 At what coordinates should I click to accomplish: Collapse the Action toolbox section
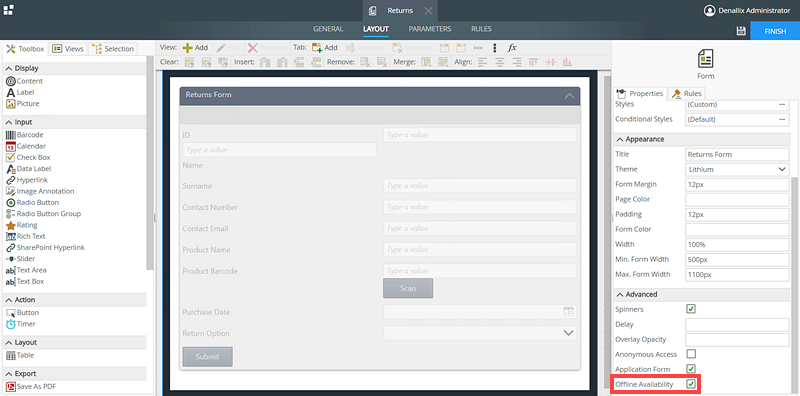click(x=8, y=300)
